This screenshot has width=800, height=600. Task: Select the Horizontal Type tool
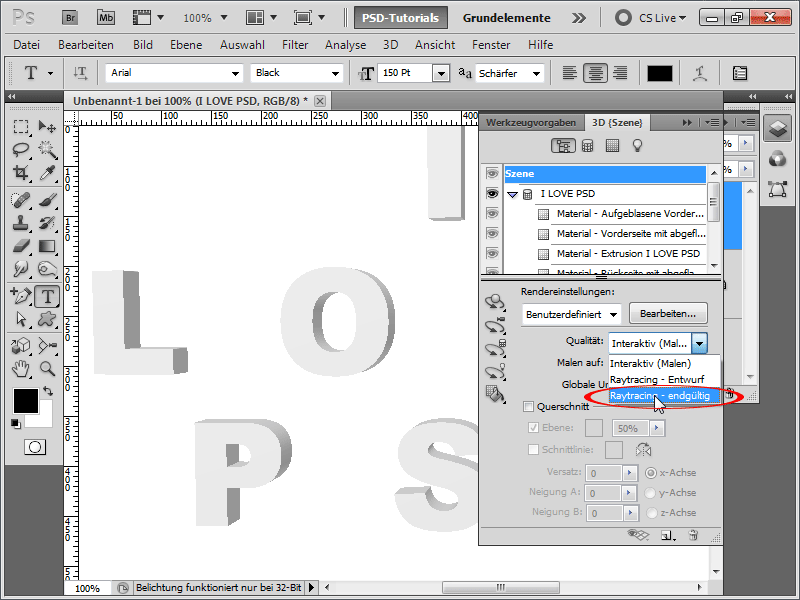point(47,296)
